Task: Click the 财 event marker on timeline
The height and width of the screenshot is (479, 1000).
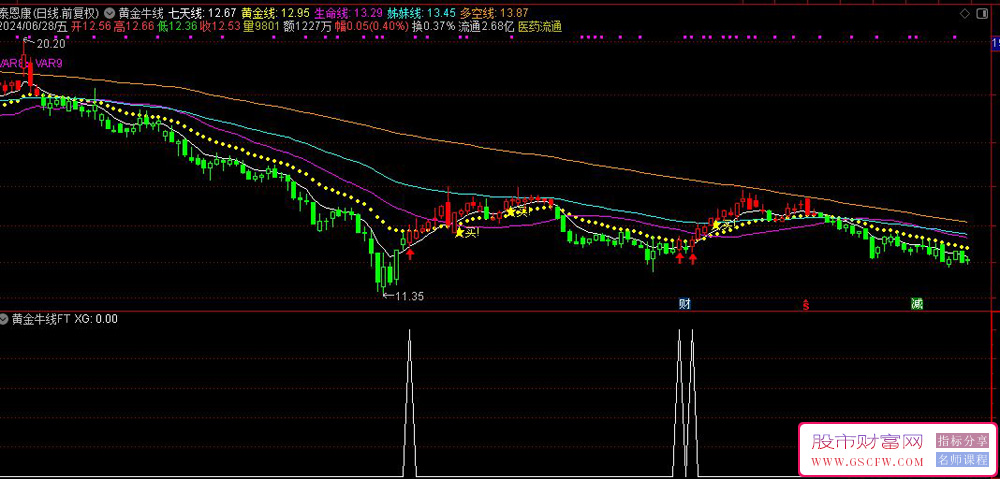Action: [684, 304]
